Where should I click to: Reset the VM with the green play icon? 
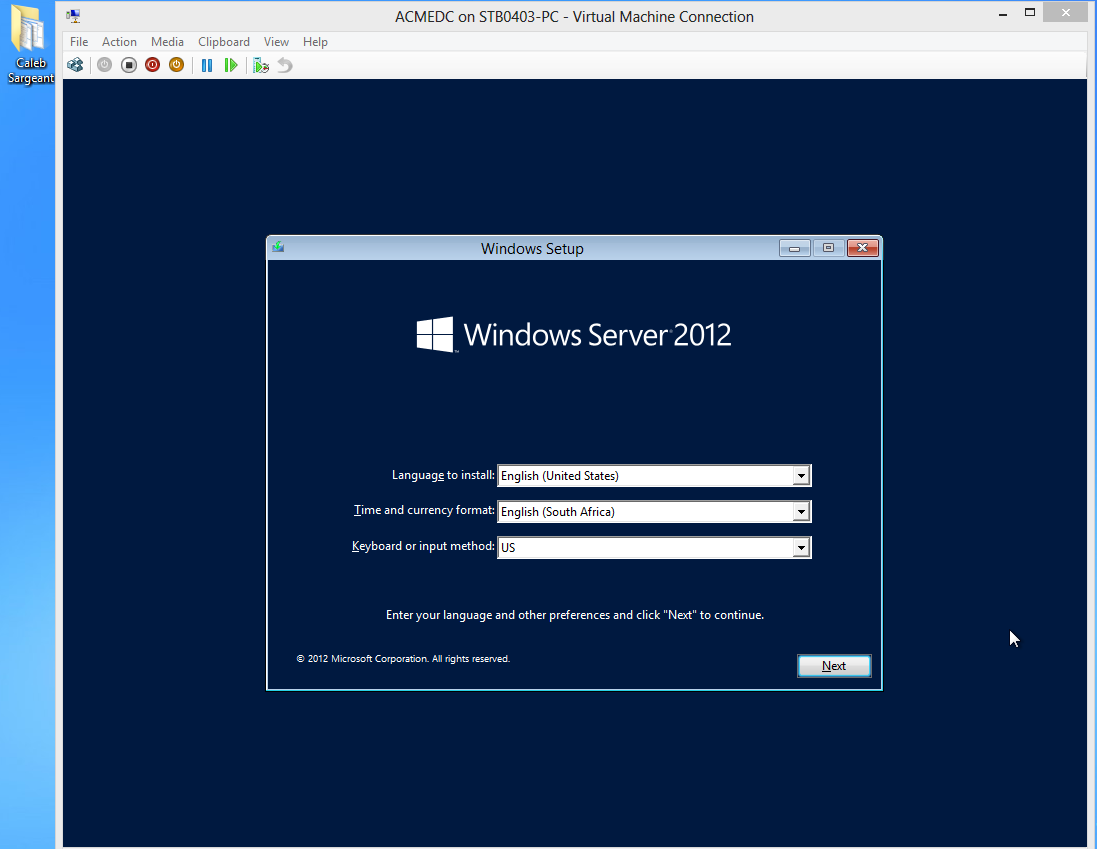coord(231,65)
